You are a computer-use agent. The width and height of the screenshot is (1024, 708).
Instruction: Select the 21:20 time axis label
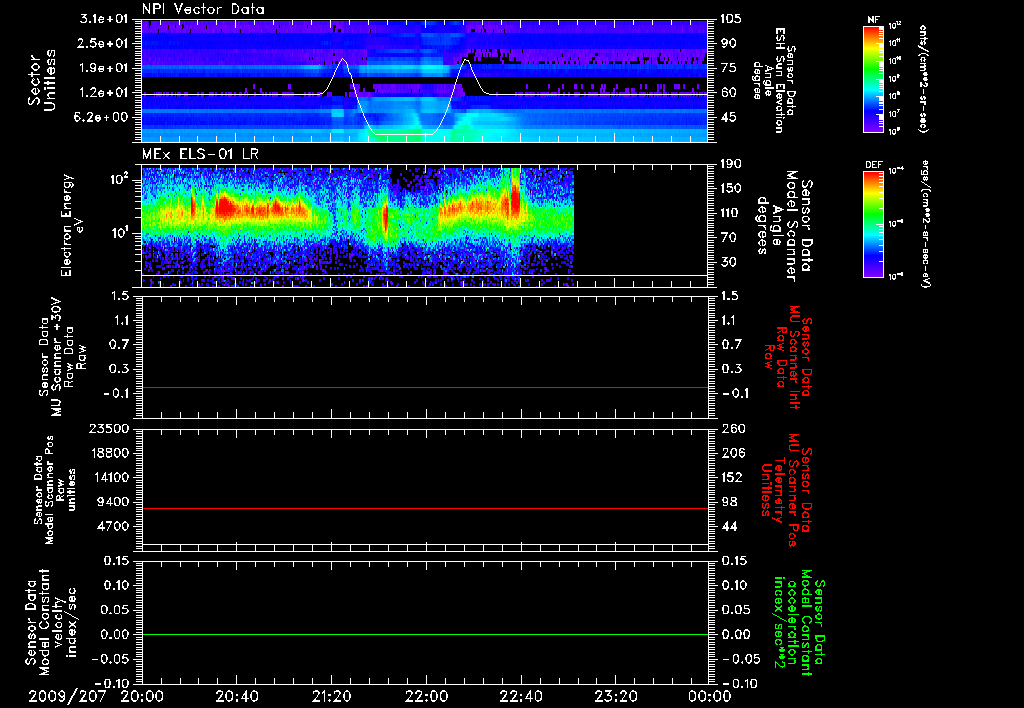[x=332, y=695]
